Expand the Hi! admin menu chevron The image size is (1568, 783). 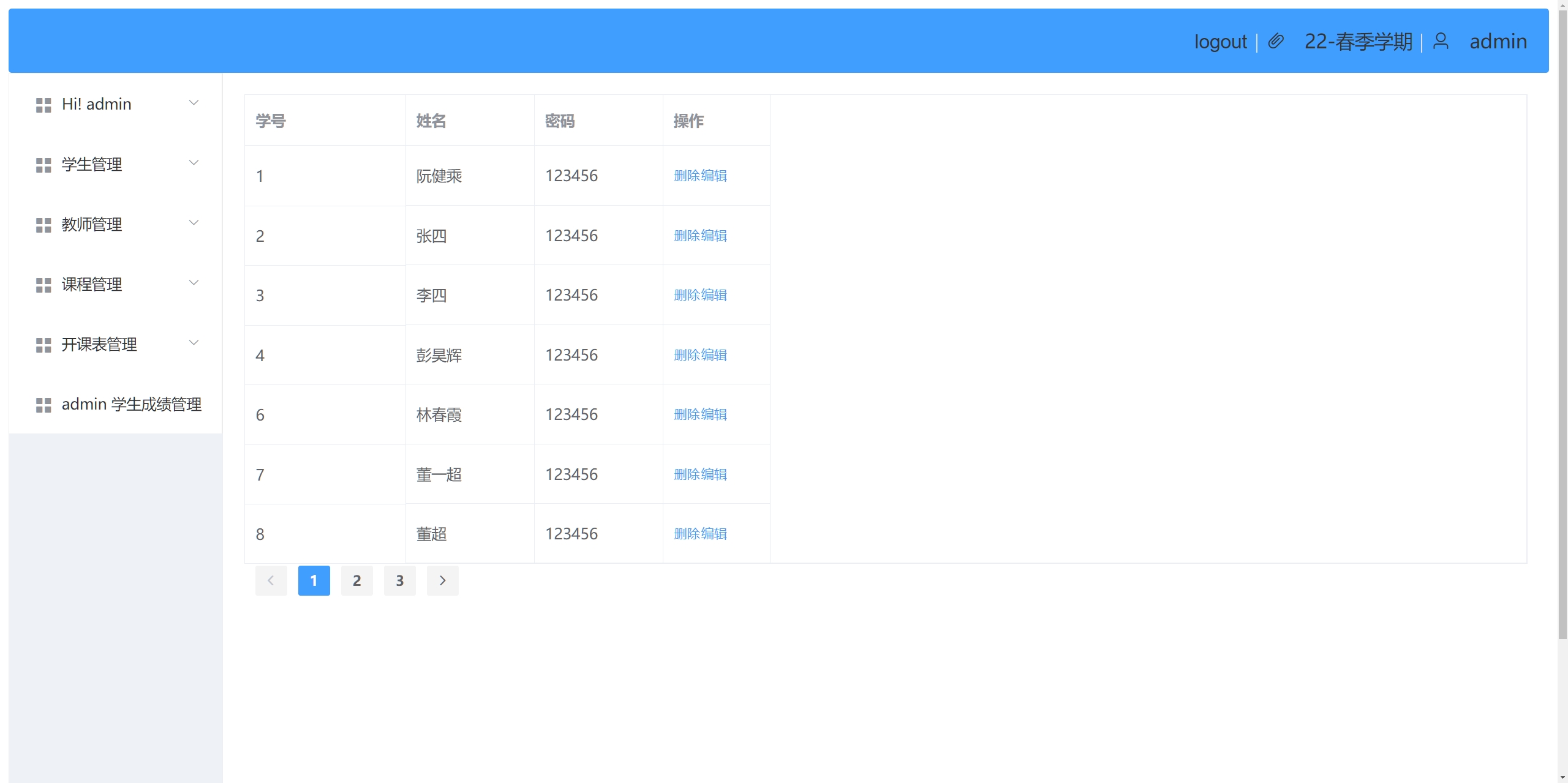[x=194, y=103]
